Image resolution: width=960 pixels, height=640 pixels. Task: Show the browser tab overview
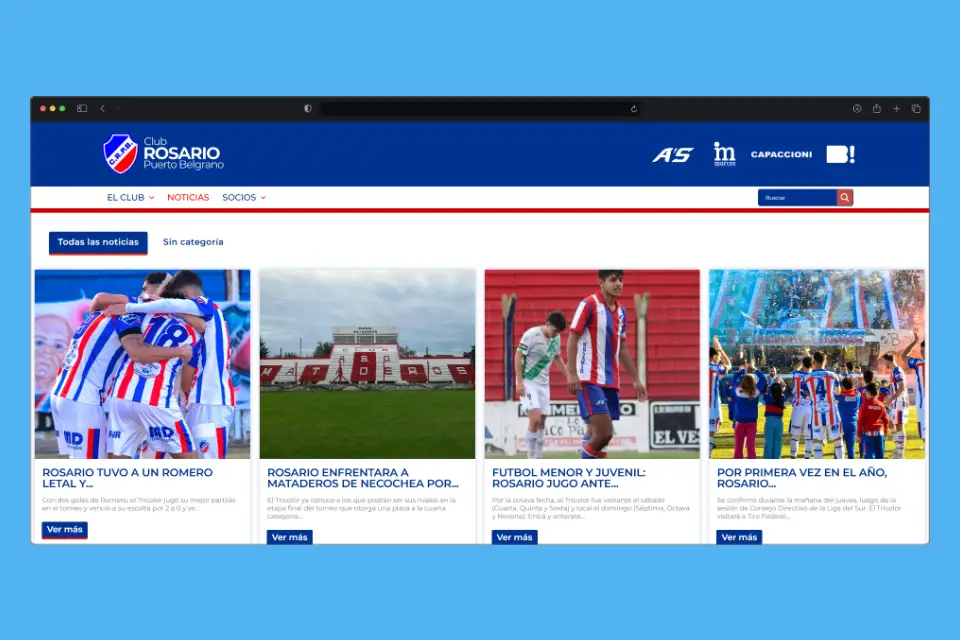(x=916, y=109)
